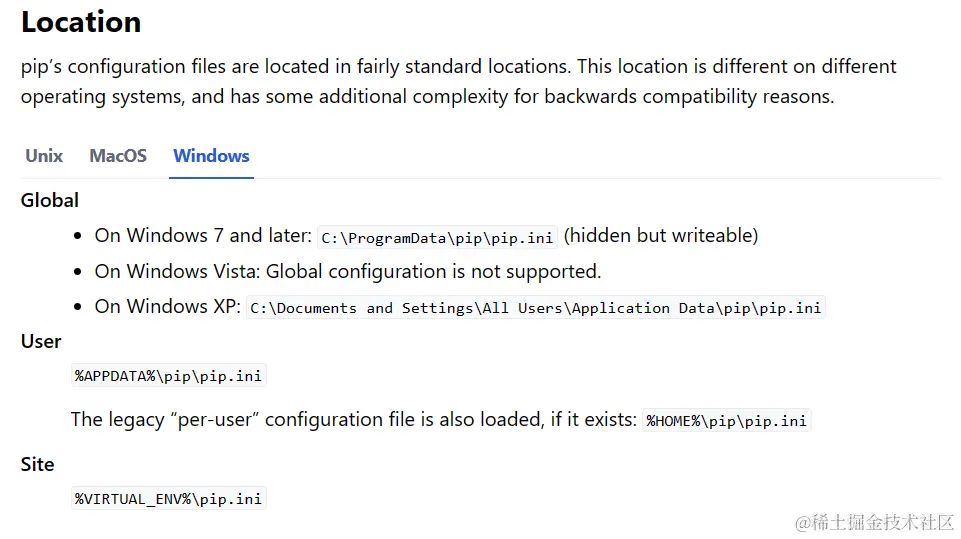This screenshot has width=961, height=539.
Task: Click the User section heading
Action: [41, 341]
